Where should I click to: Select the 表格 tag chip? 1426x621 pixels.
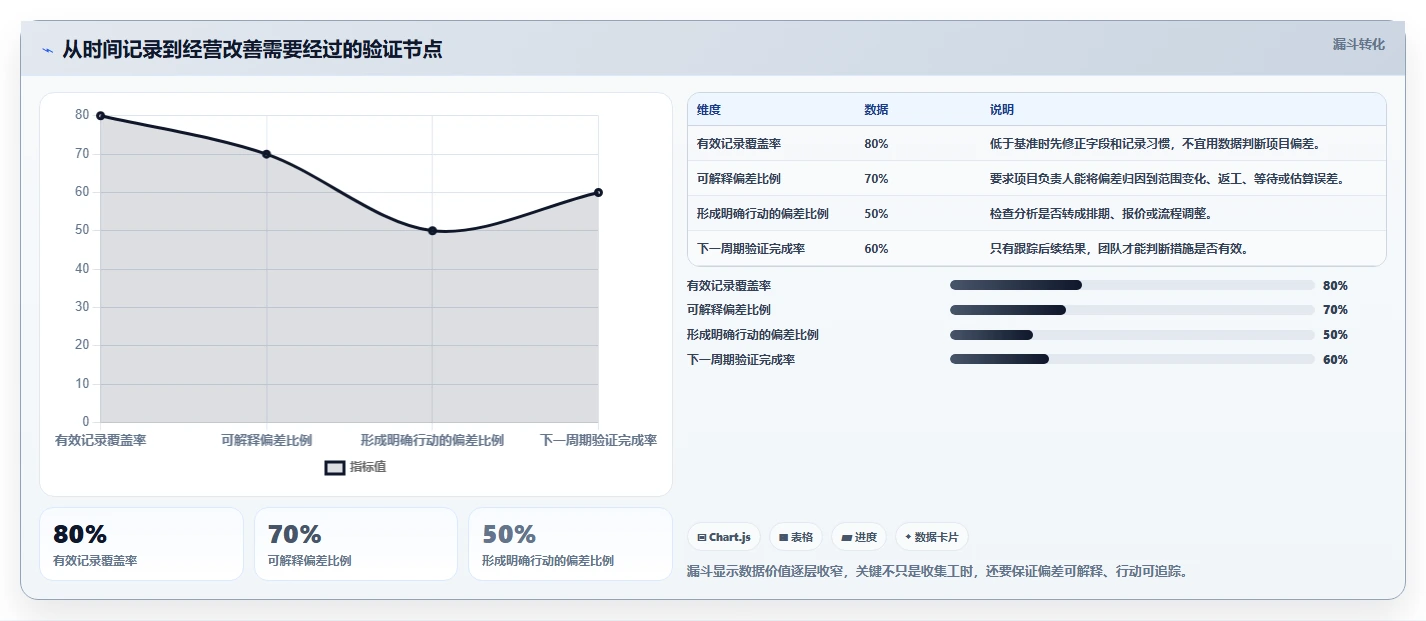[x=796, y=537]
